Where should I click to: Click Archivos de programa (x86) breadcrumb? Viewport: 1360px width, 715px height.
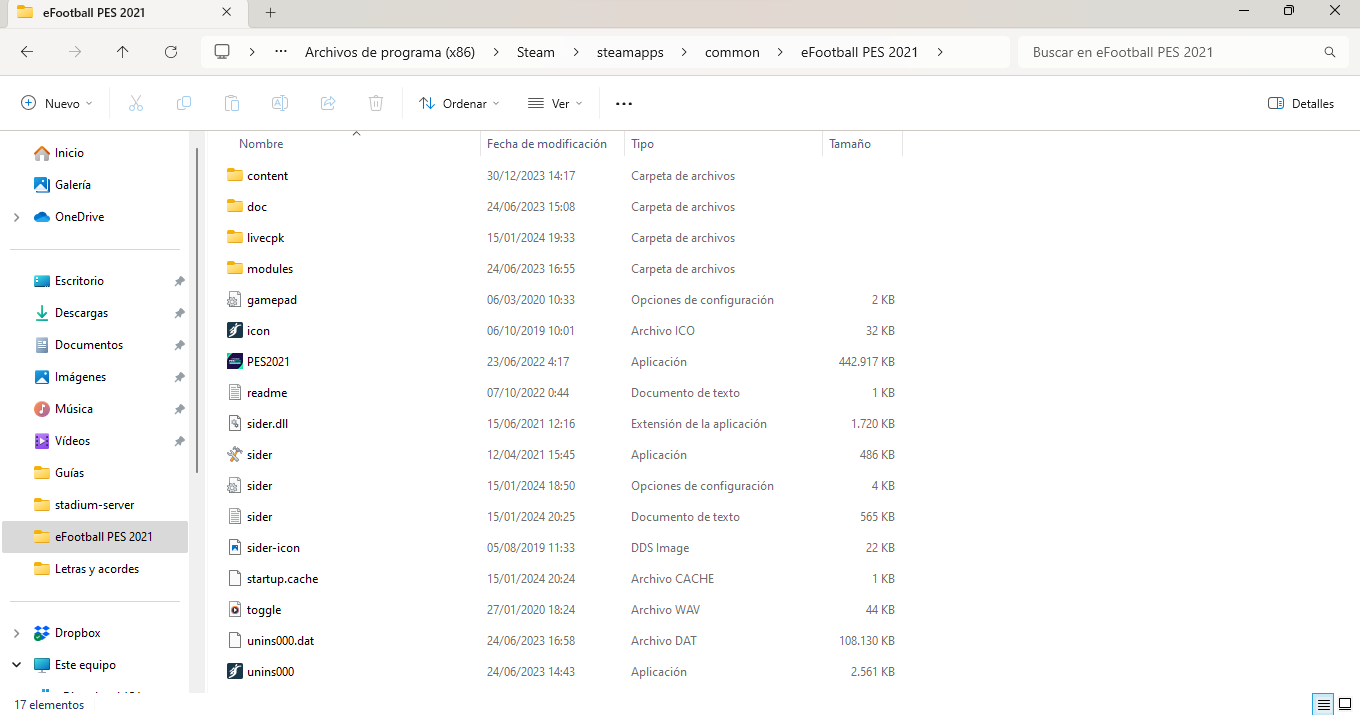click(390, 52)
